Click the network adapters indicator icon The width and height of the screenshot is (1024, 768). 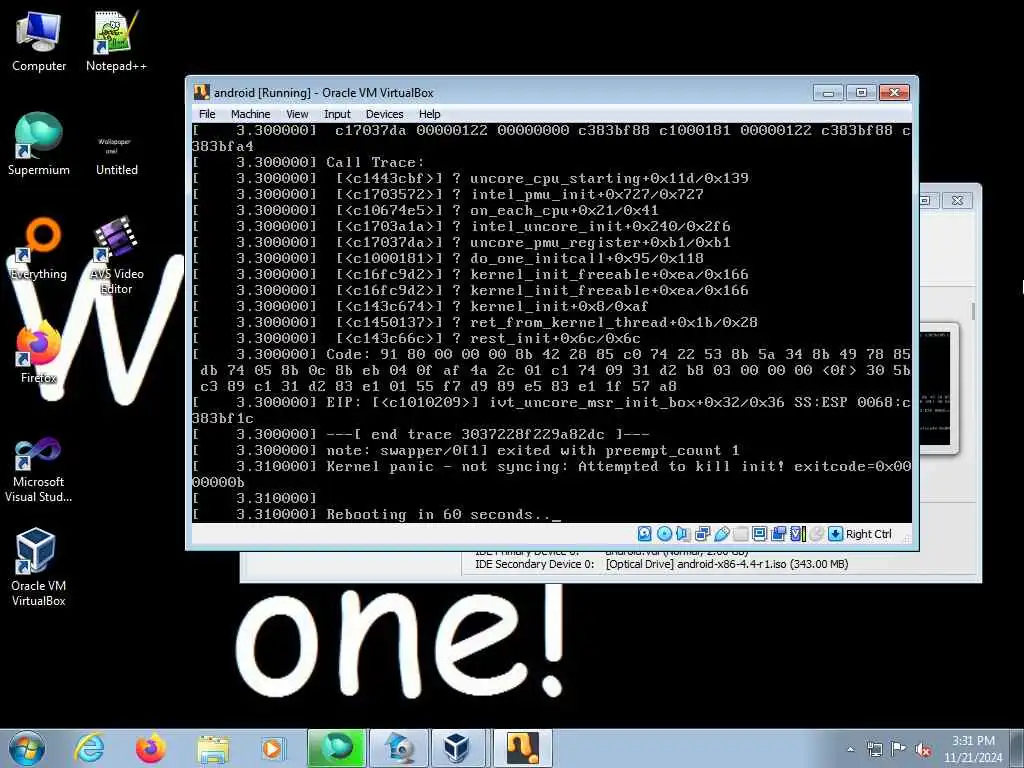702,534
